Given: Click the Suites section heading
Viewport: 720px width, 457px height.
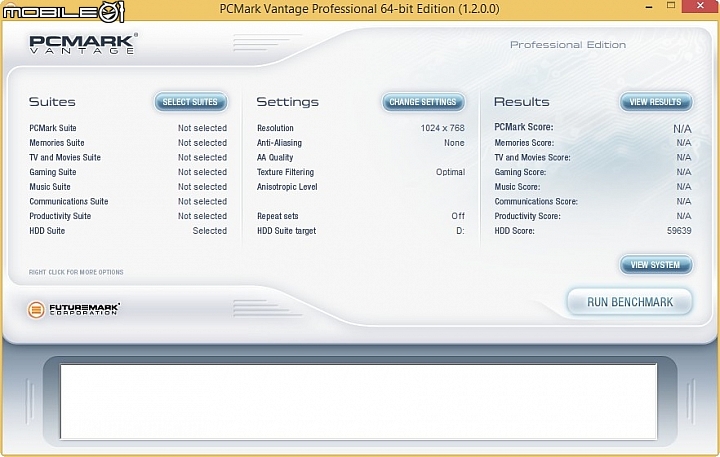Looking at the screenshot, I should tap(52, 102).
